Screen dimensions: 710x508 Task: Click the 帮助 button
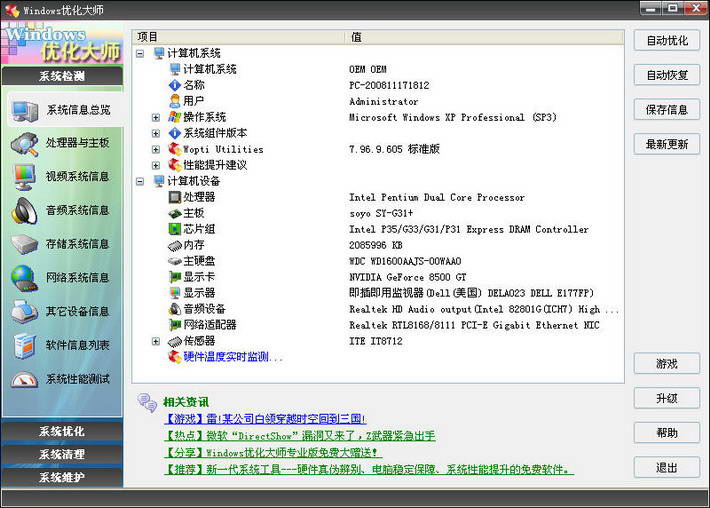tap(667, 433)
